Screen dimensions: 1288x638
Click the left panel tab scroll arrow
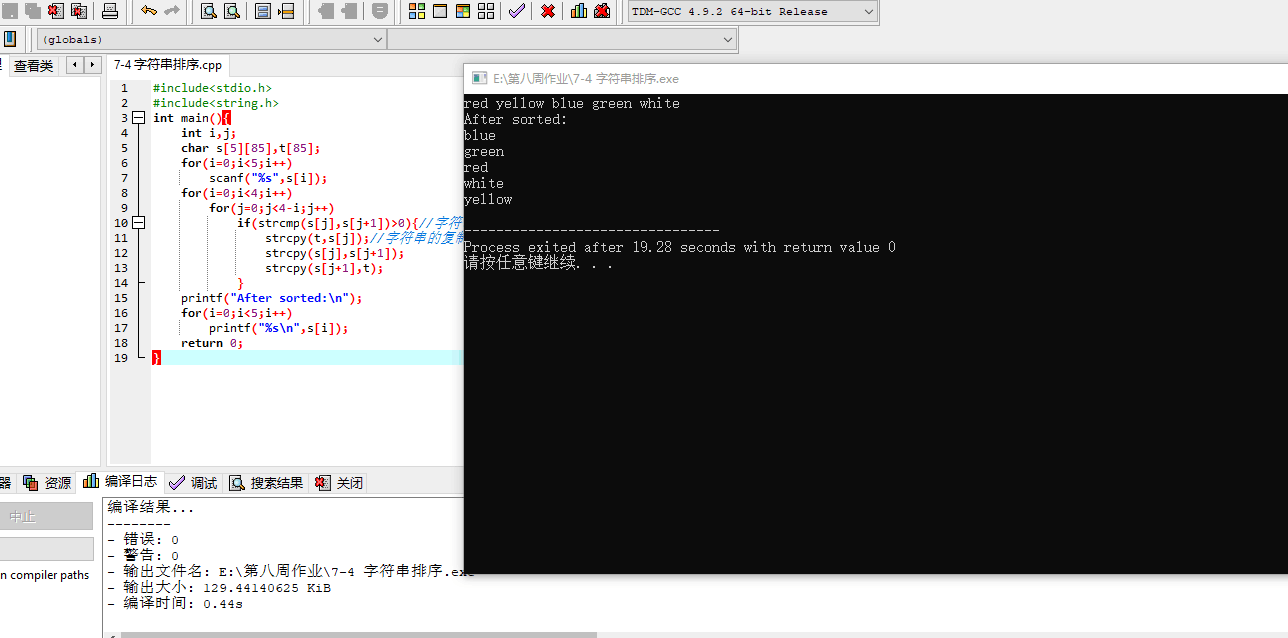click(x=75, y=65)
